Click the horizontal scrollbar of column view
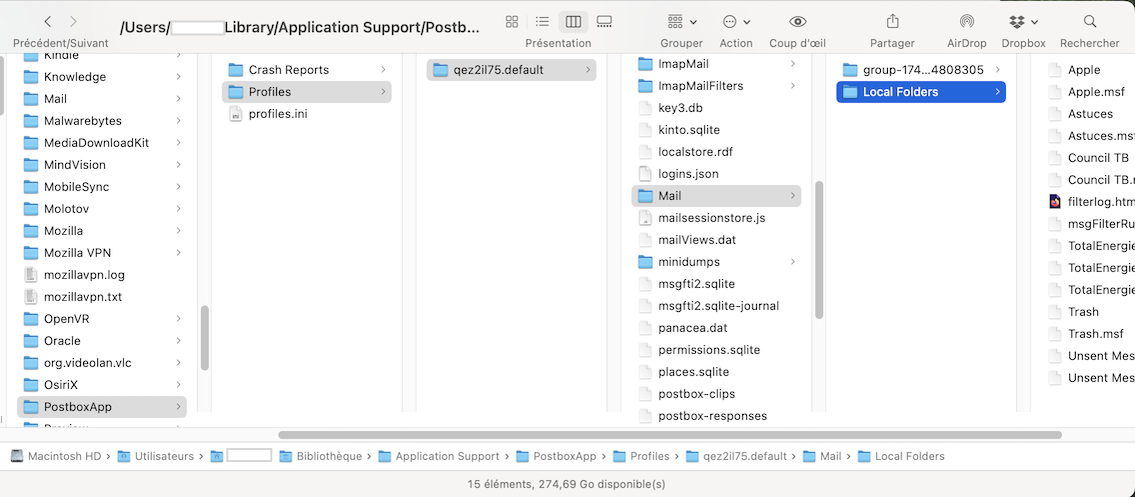The image size is (1135, 497). (x=670, y=435)
